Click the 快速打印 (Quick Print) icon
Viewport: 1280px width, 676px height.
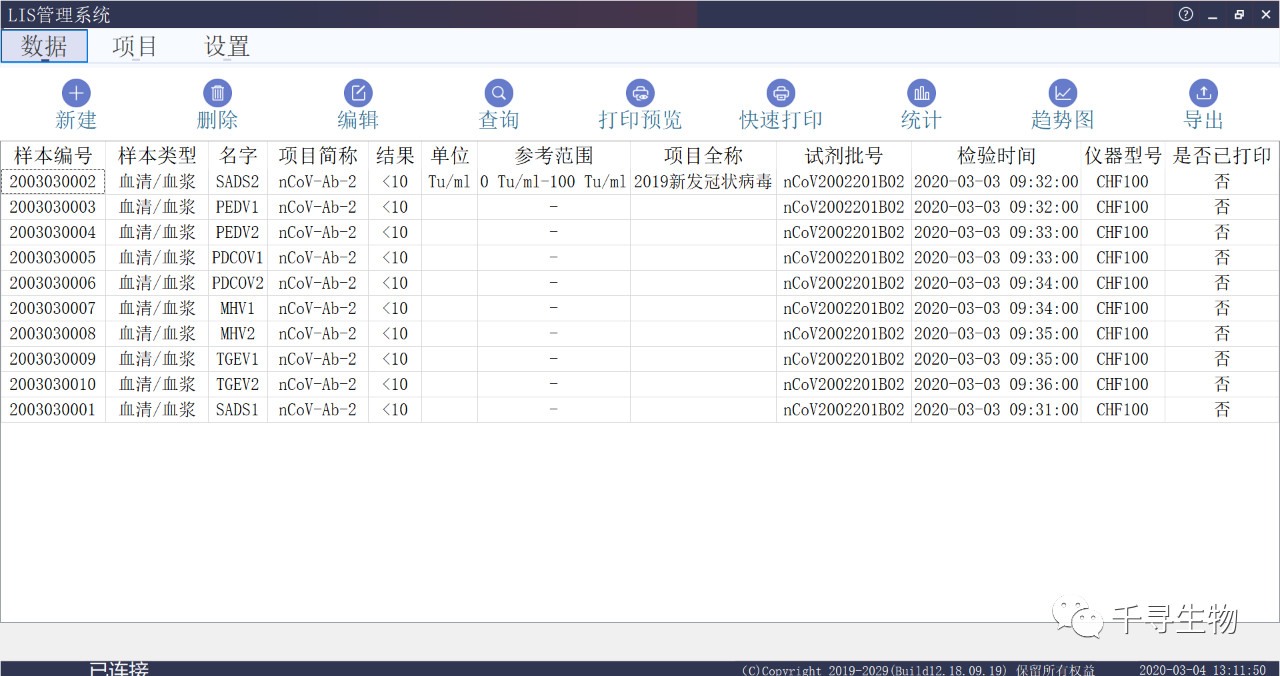pos(781,94)
